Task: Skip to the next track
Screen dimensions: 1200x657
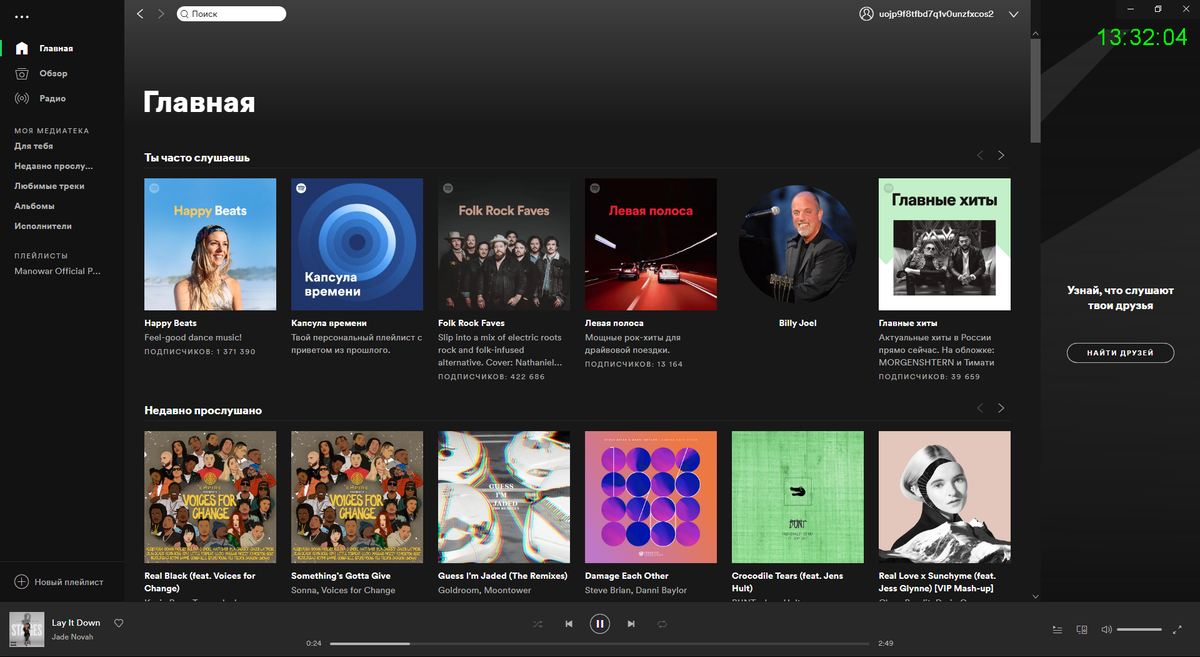Action: click(631, 624)
